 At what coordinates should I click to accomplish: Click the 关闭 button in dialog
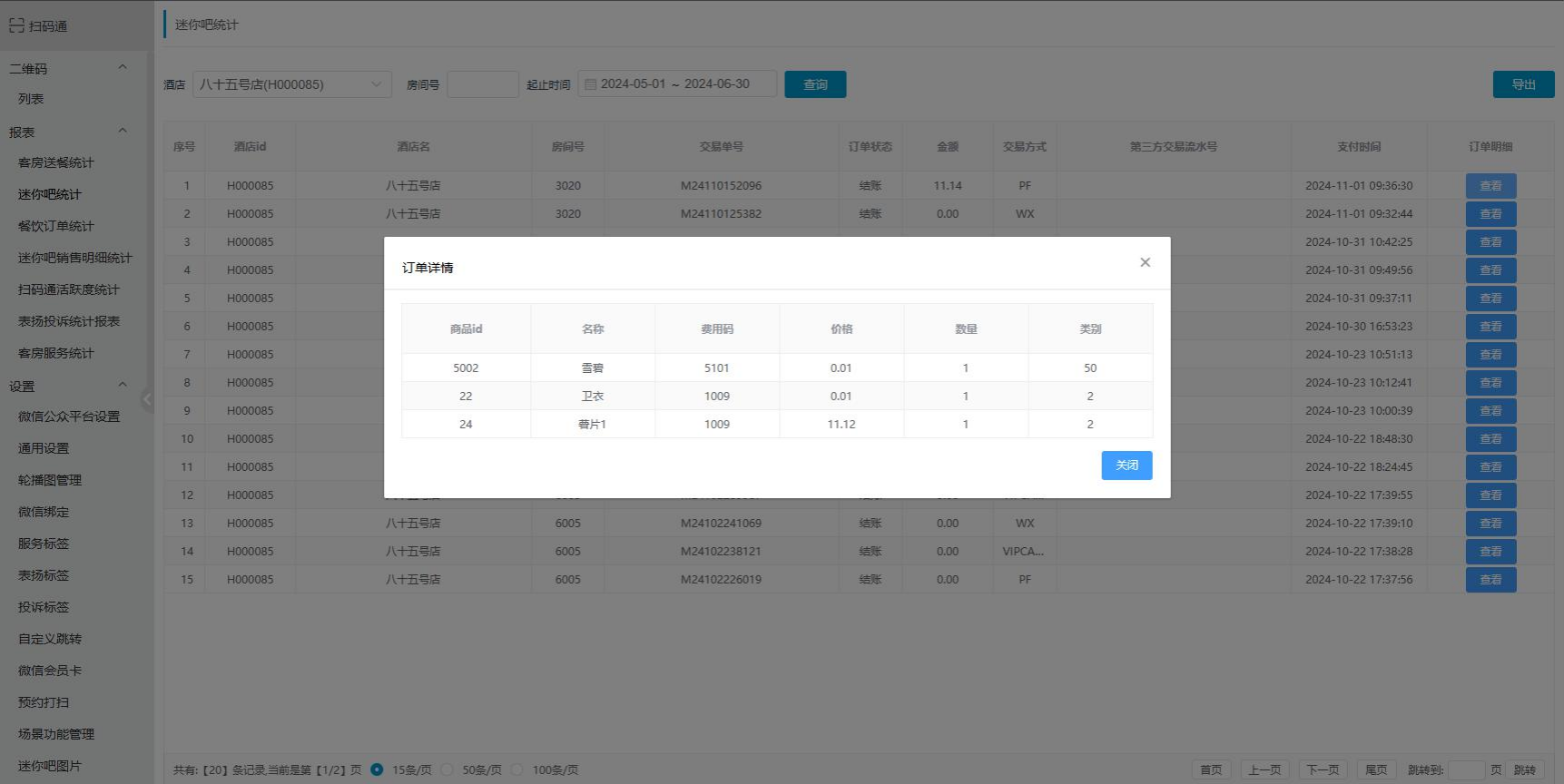[1126, 465]
